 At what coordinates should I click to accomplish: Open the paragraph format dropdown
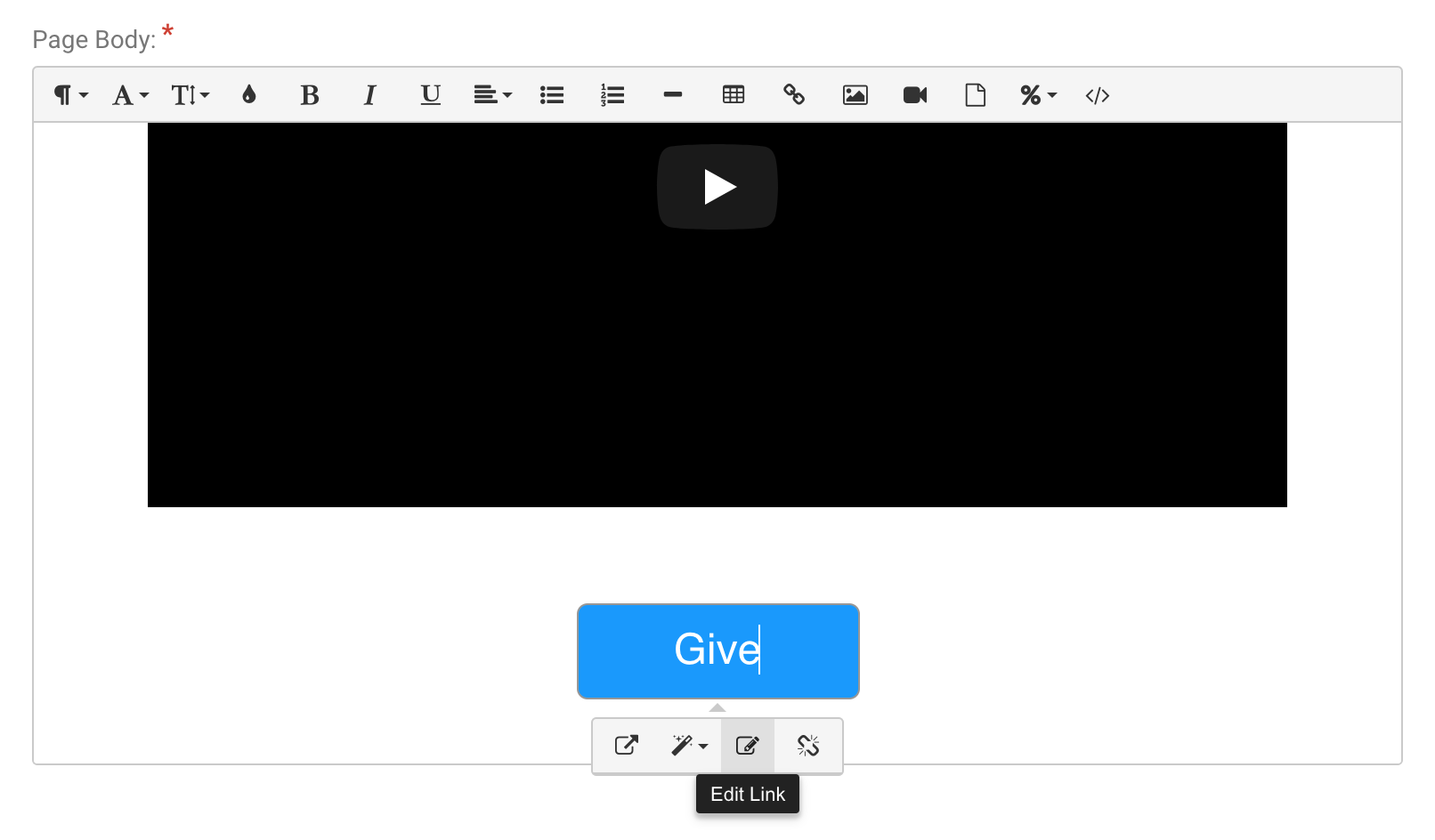click(71, 95)
